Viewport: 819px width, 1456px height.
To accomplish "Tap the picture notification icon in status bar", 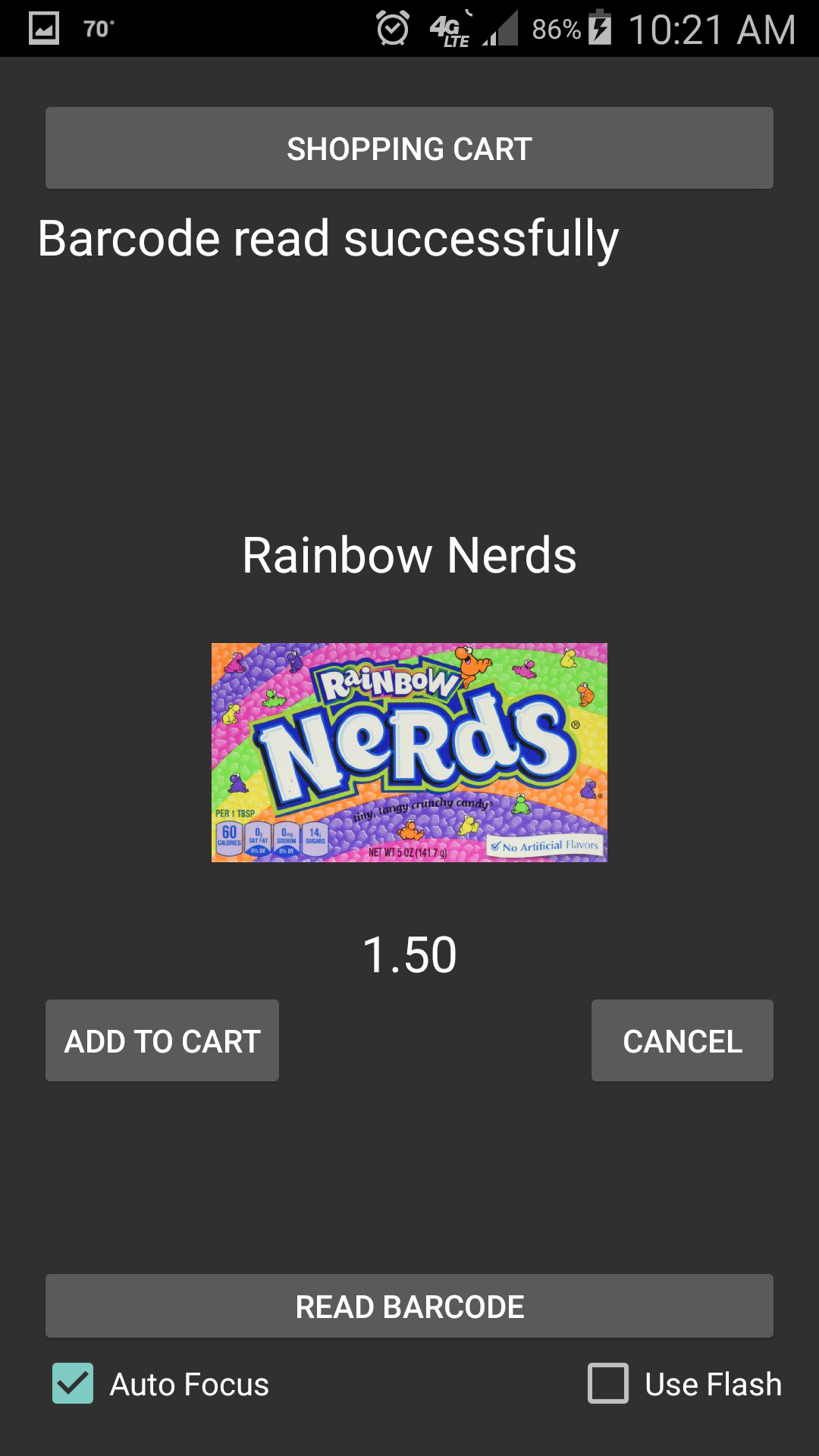I will [x=43, y=29].
